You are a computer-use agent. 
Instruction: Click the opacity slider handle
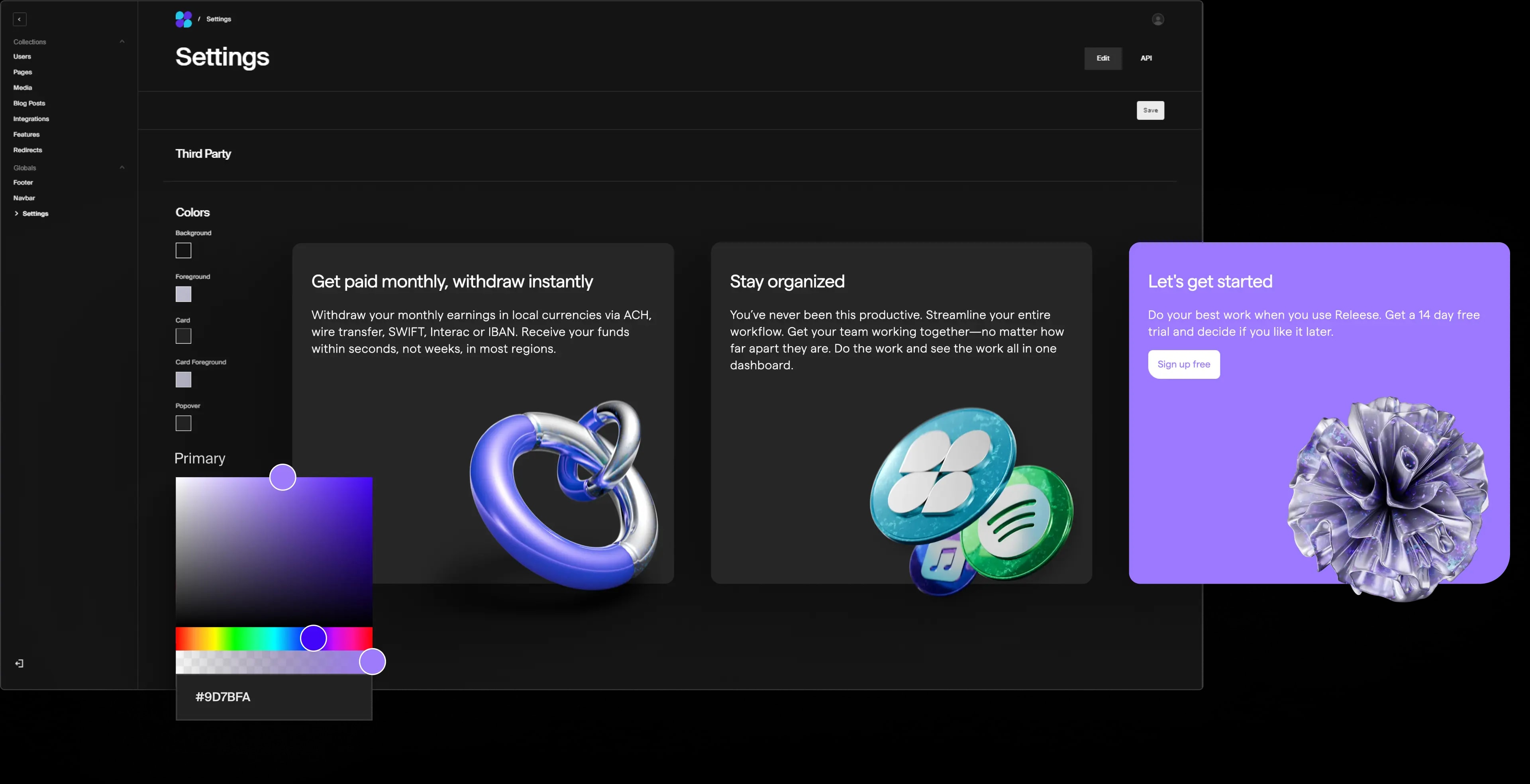[373, 662]
